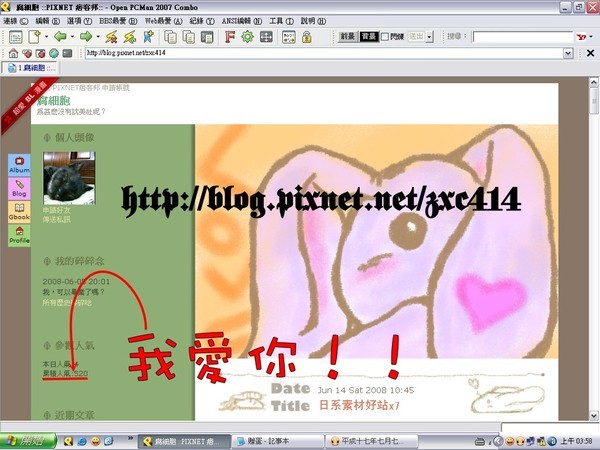Click the reconnect lightning icon
Screen dimensions: 600x450
(129, 37)
